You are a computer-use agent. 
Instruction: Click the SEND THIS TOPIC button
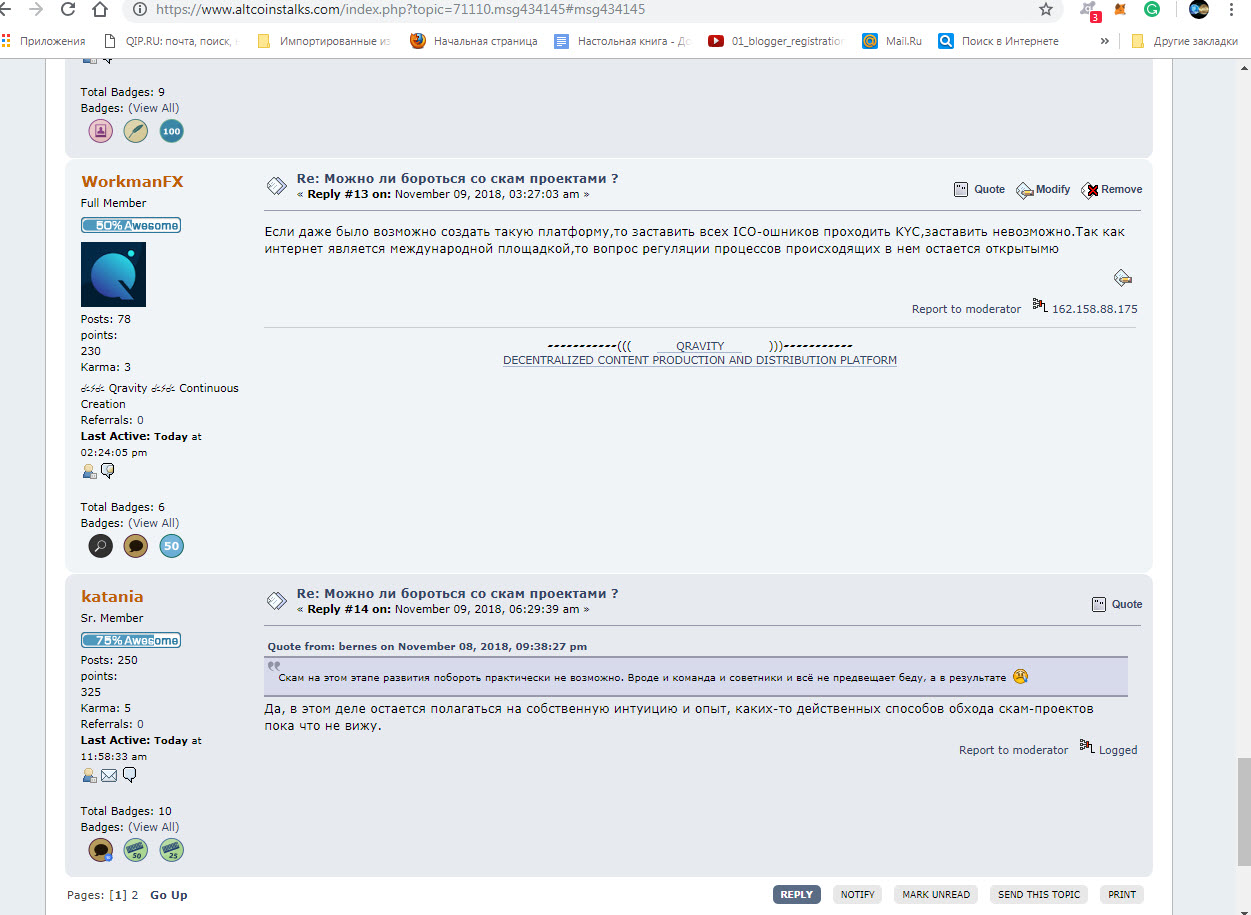click(x=1039, y=894)
